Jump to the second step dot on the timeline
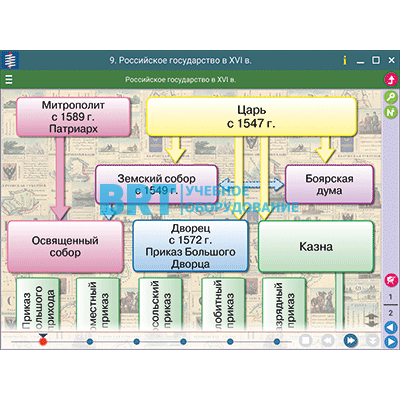Image resolution: width=400 pixels, height=400 pixels. [x=90, y=342]
